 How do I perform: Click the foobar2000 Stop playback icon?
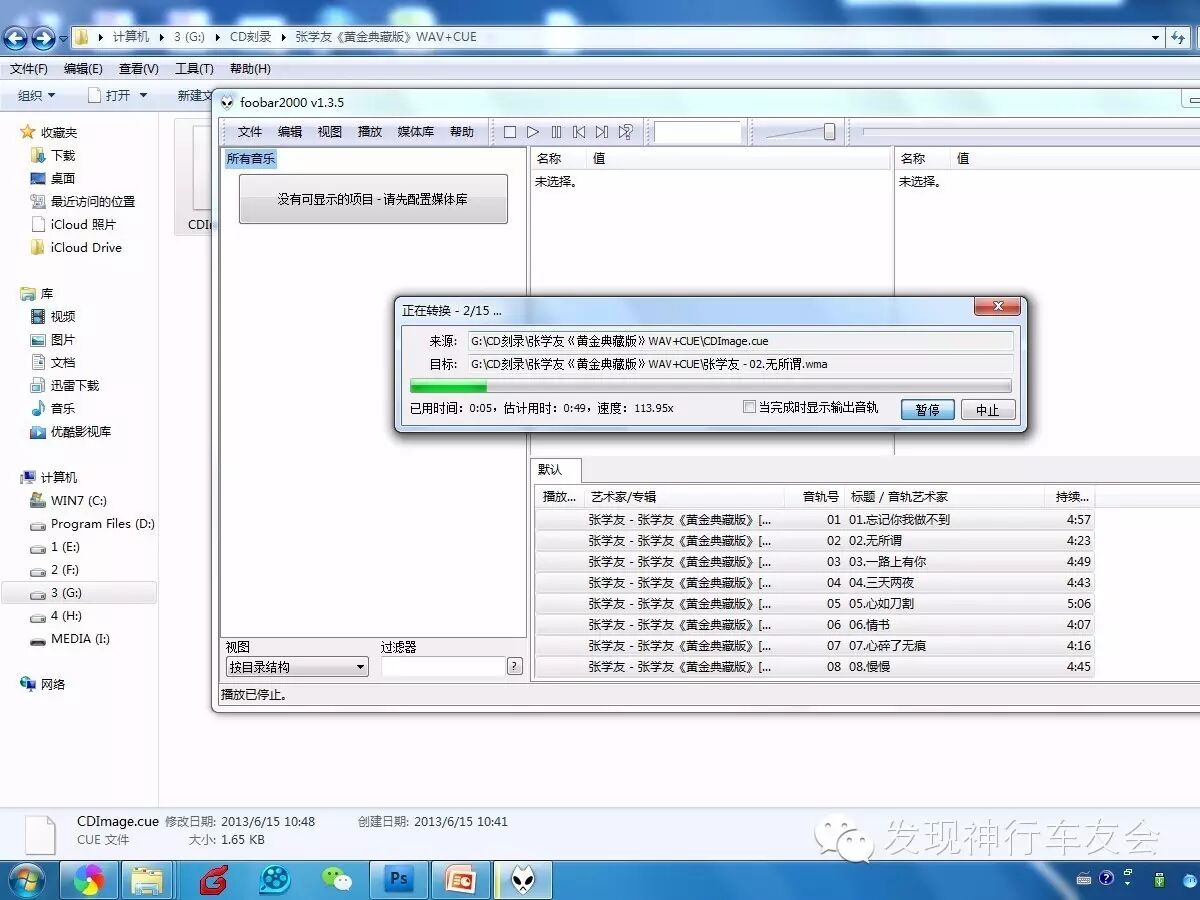click(510, 132)
